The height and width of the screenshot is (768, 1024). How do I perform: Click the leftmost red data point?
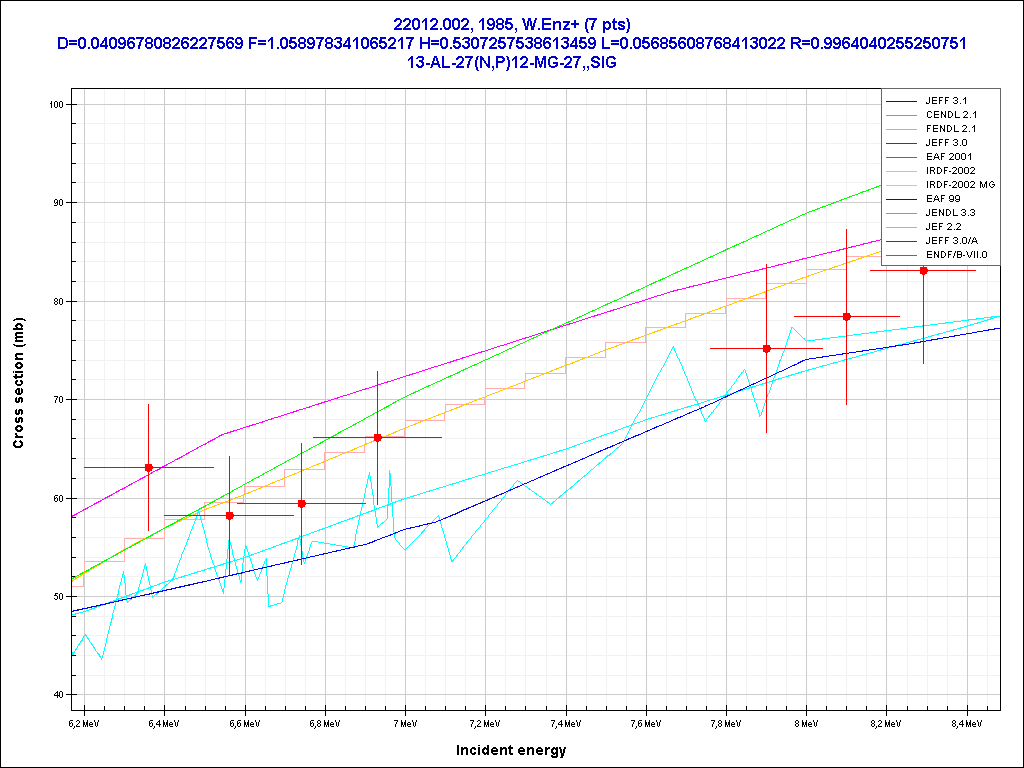(x=149, y=467)
